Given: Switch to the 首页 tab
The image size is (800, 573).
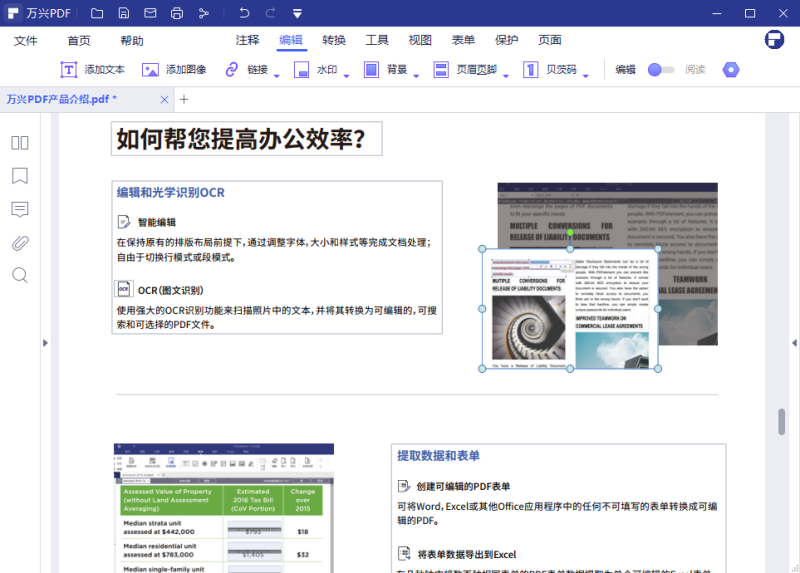Looking at the screenshot, I should tap(79, 41).
